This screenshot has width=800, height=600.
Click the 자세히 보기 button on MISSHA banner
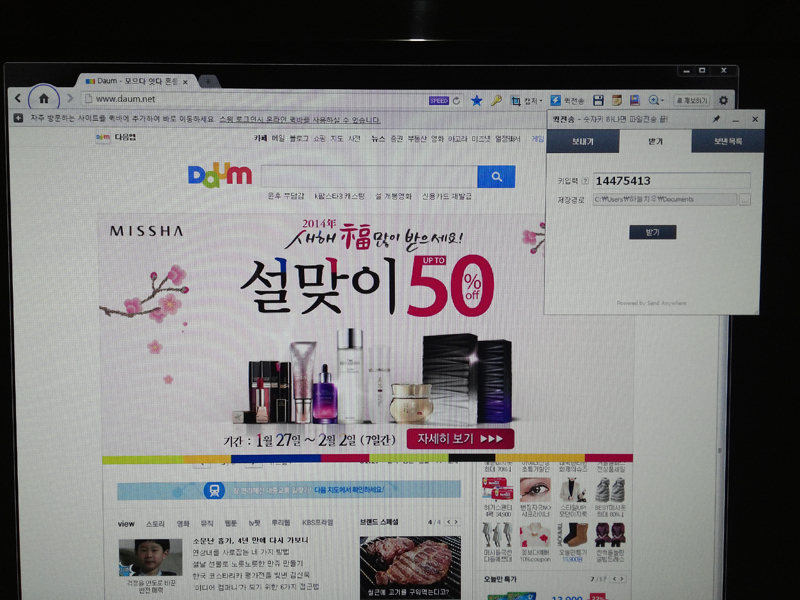pyautogui.click(x=460, y=439)
